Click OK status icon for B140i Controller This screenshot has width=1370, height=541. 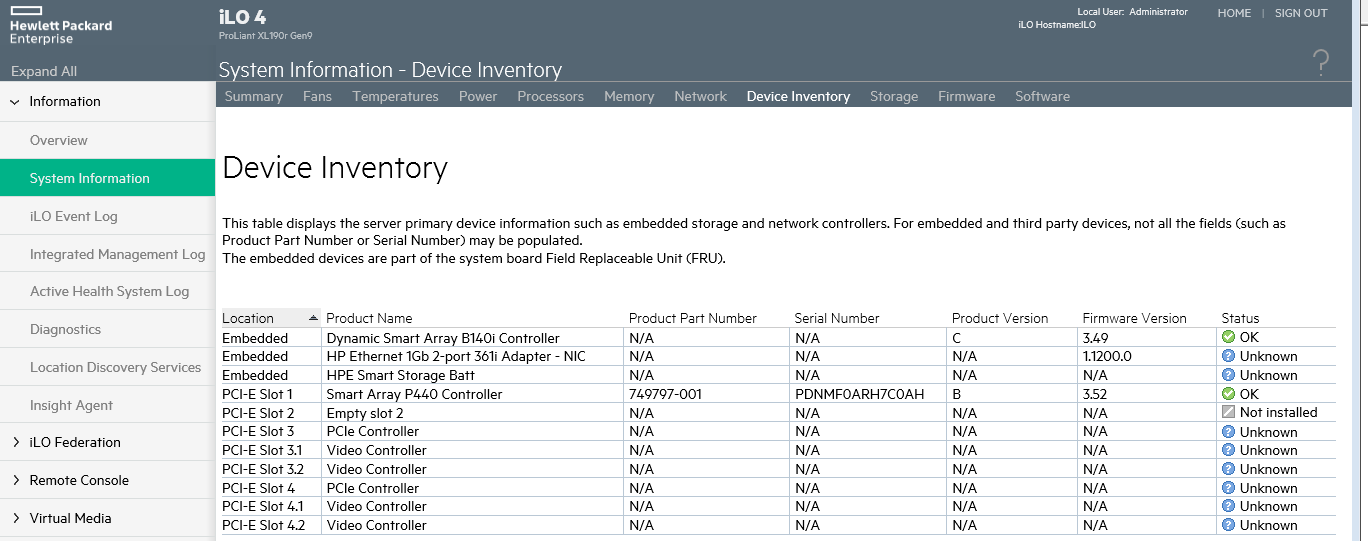click(1228, 337)
